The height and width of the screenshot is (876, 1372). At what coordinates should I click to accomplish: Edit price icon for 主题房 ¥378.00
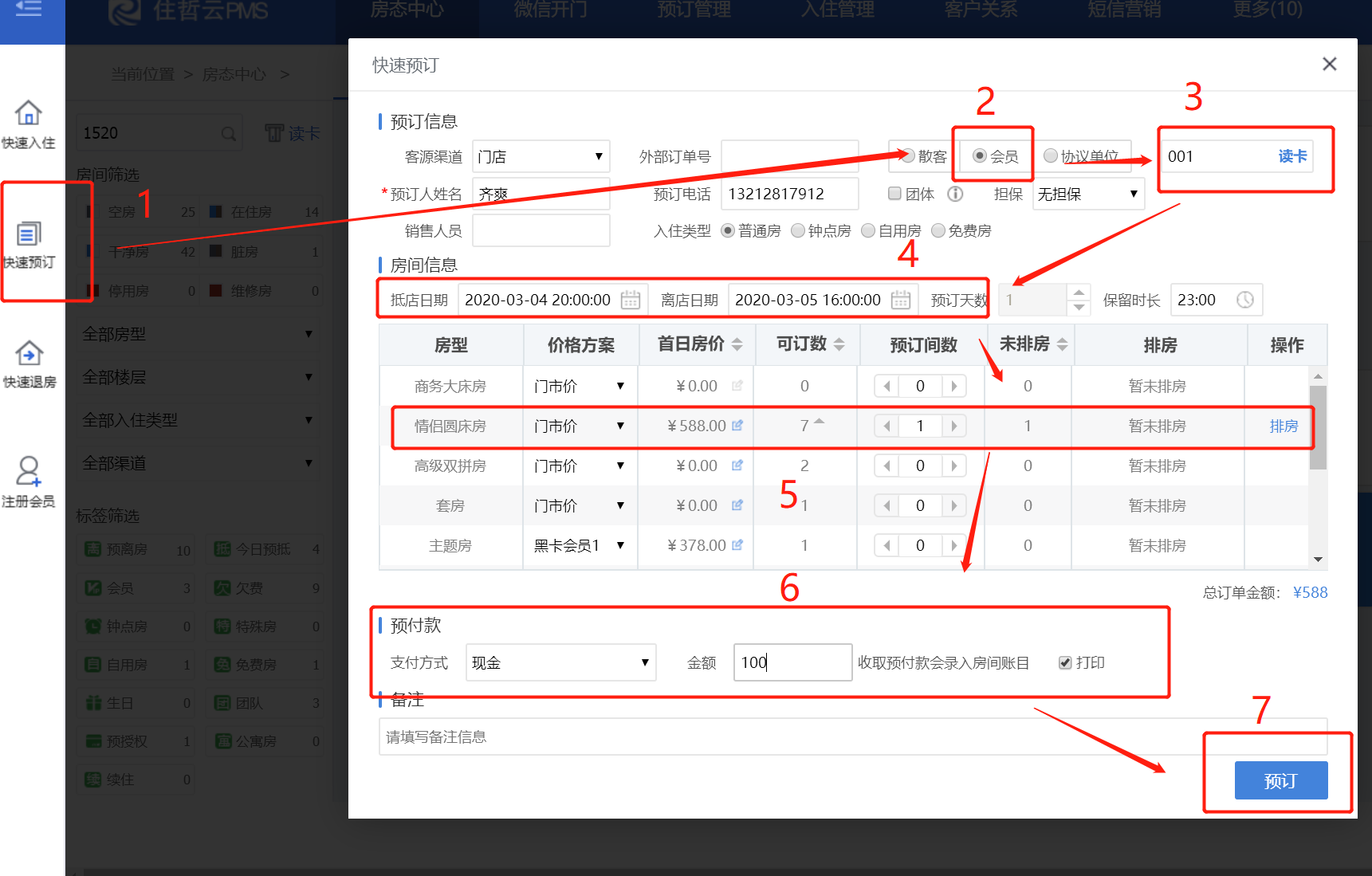(737, 545)
